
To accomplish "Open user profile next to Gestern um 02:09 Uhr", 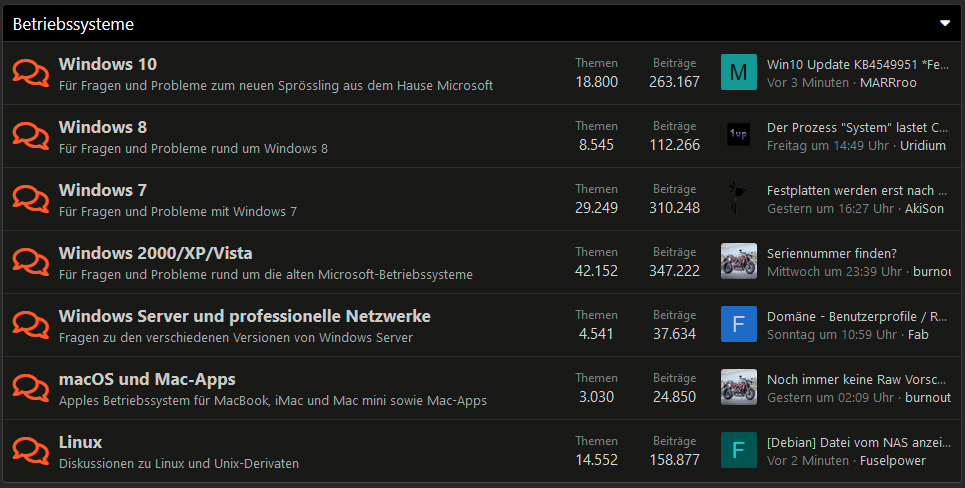I will coord(927,398).
